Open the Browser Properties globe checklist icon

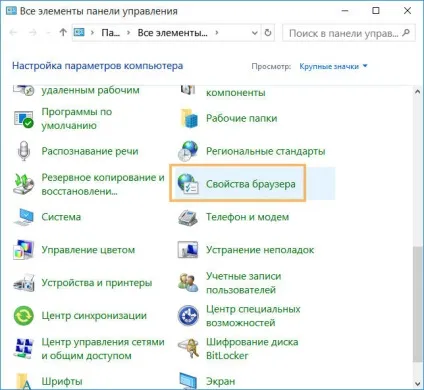pyautogui.click(x=188, y=184)
